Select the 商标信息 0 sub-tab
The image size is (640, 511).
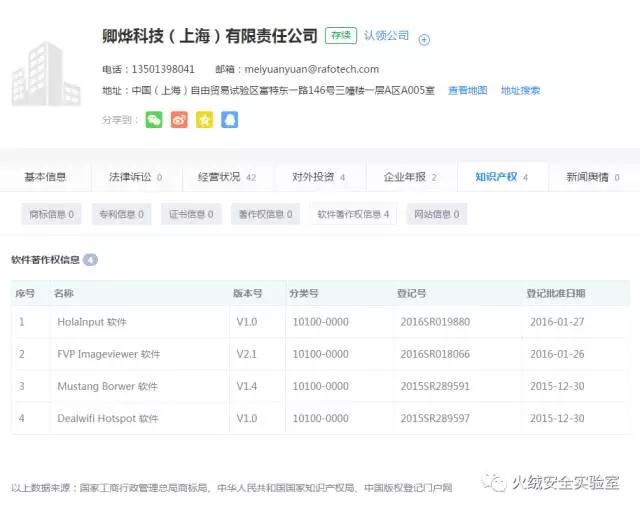click(x=51, y=214)
